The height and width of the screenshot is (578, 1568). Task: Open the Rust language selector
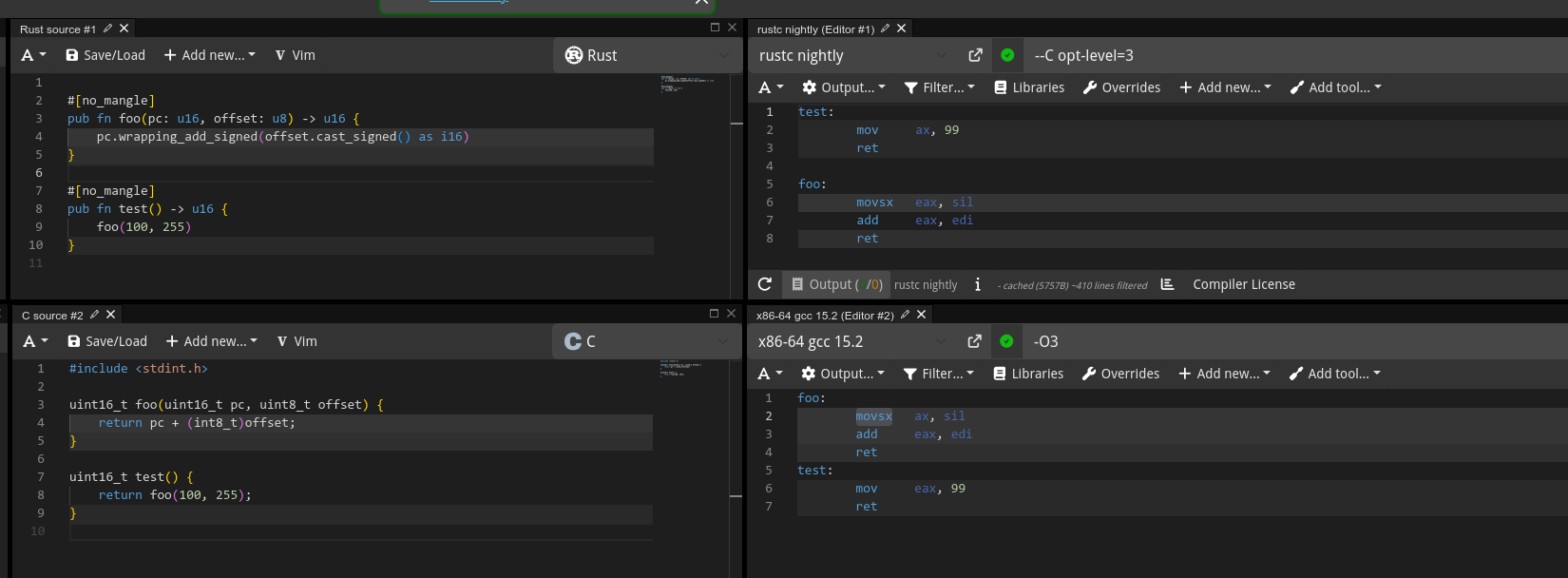pyautogui.click(x=647, y=55)
